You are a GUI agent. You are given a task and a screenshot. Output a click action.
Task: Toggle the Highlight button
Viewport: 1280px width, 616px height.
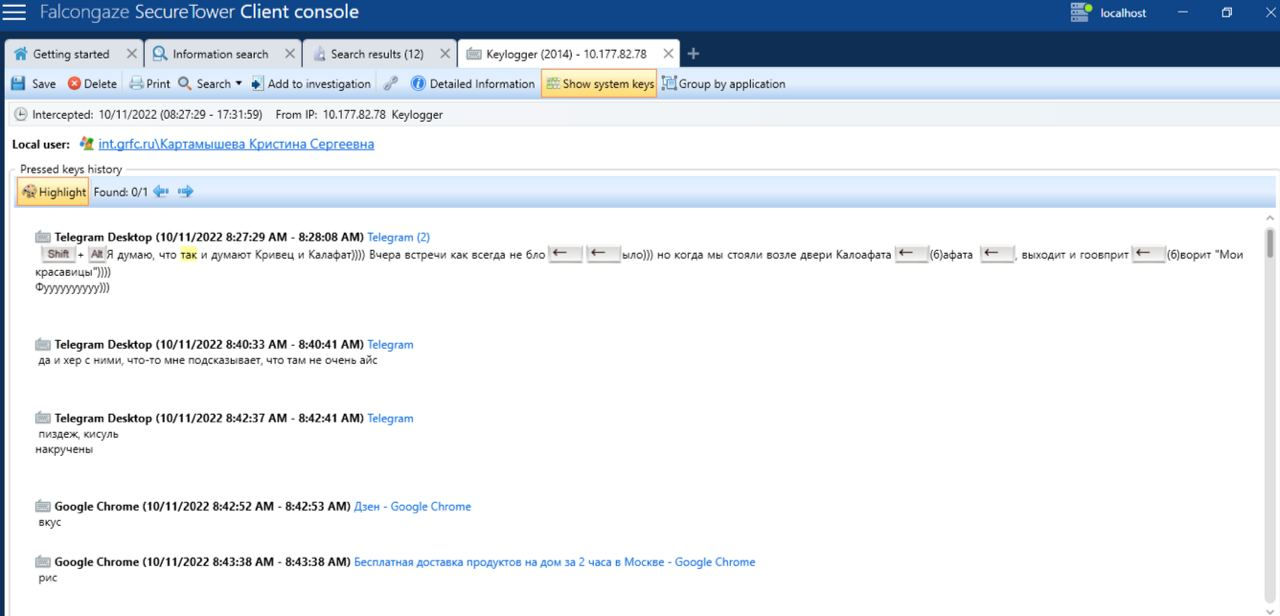pyautogui.click(x=53, y=192)
